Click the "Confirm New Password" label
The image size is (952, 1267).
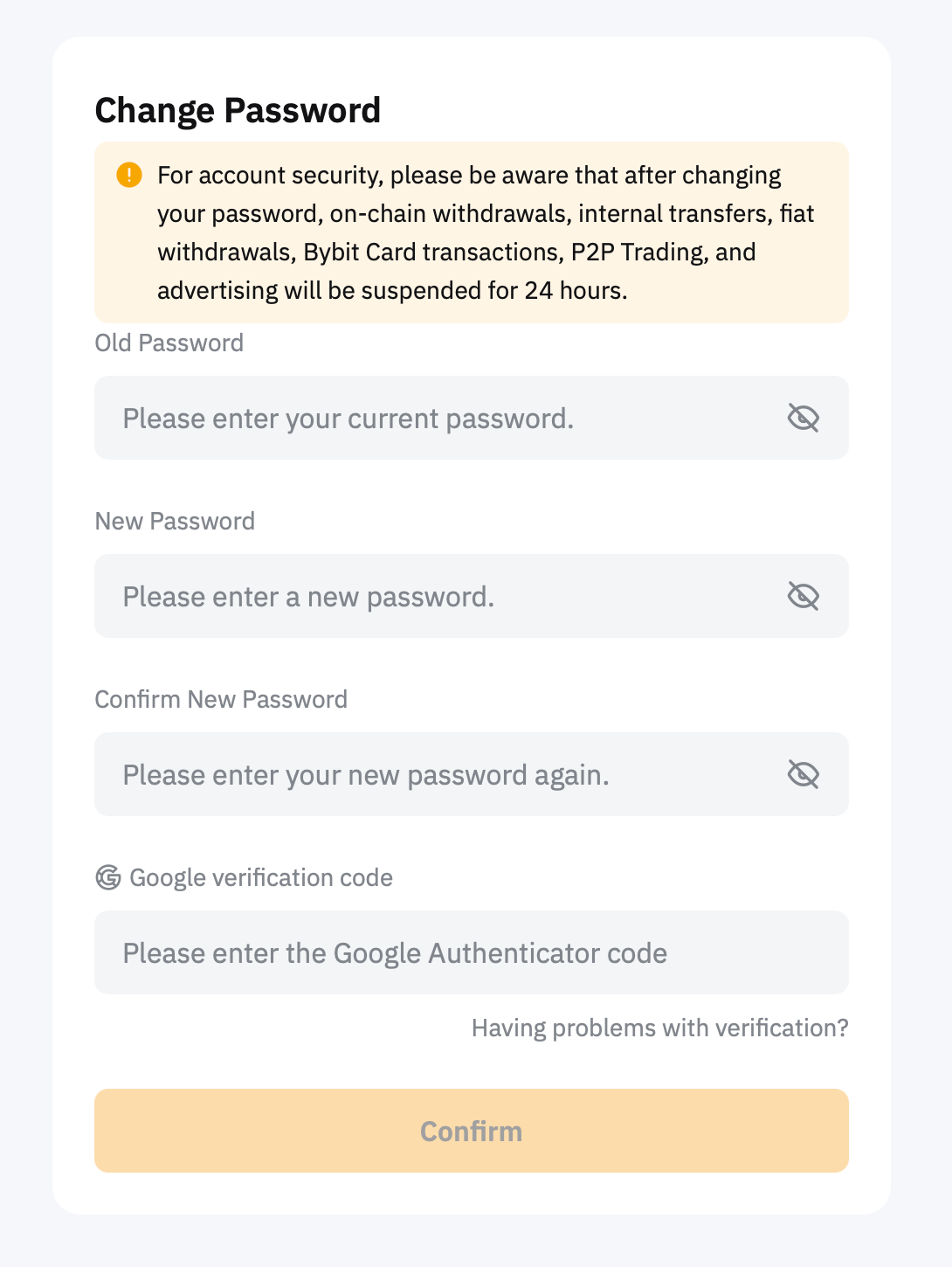(x=221, y=700)
